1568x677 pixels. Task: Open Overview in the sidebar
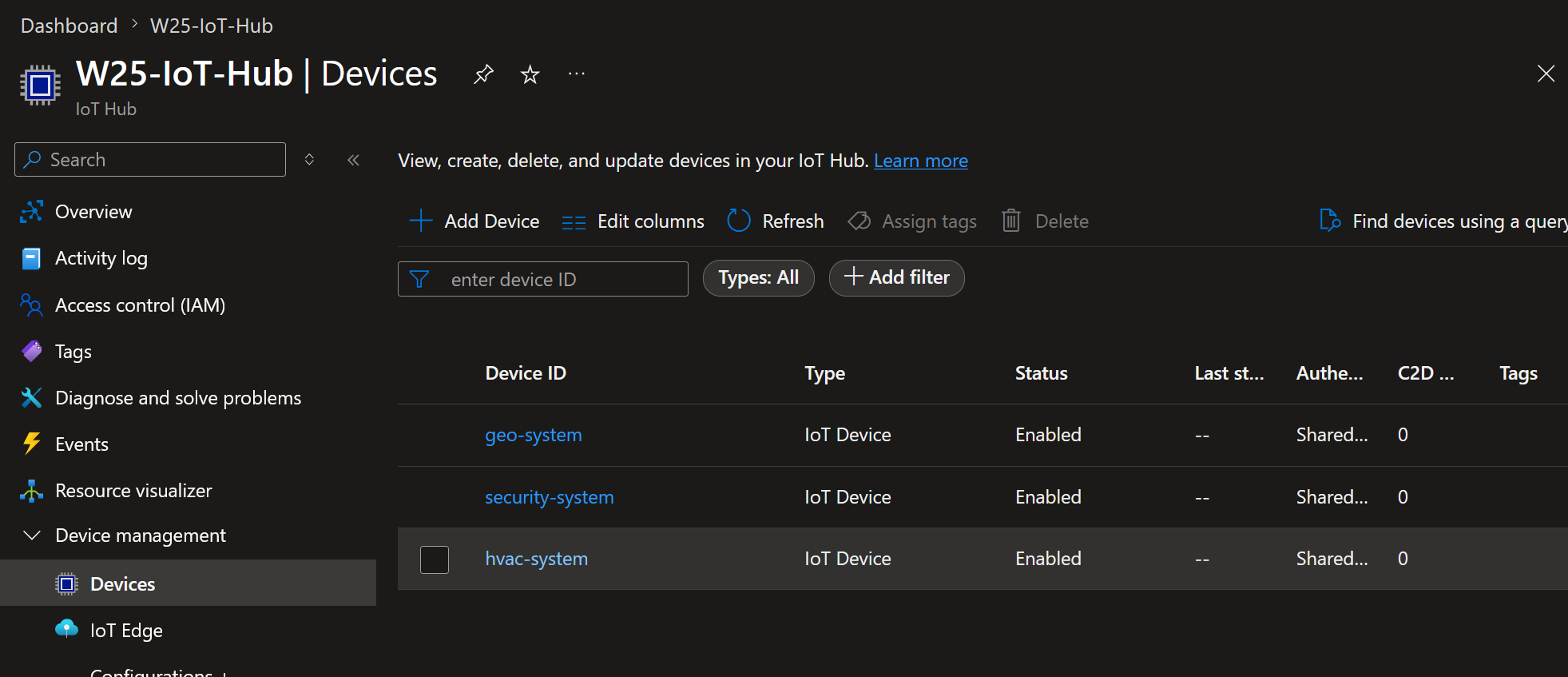(93, 212)
